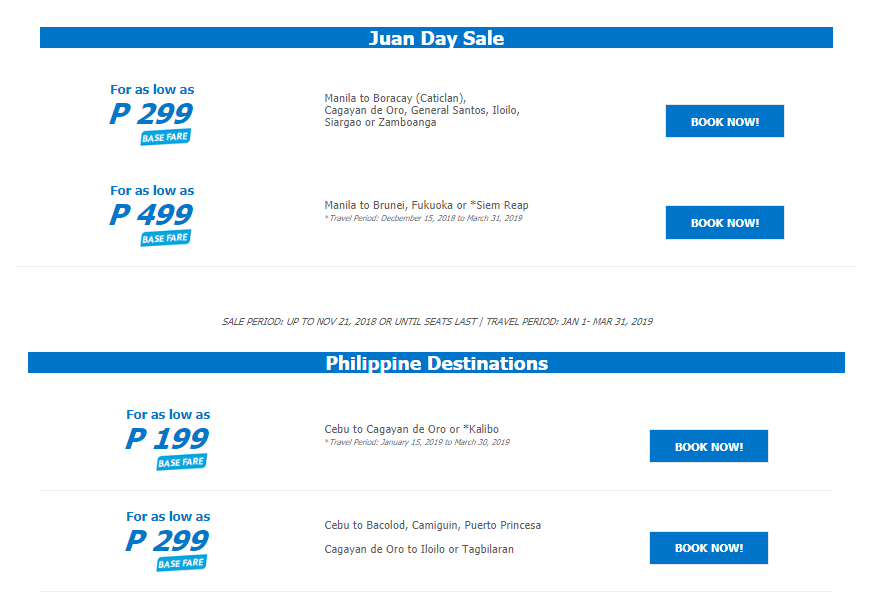
Task: Click the P 499 price graphic
Action: coord(151,214)
